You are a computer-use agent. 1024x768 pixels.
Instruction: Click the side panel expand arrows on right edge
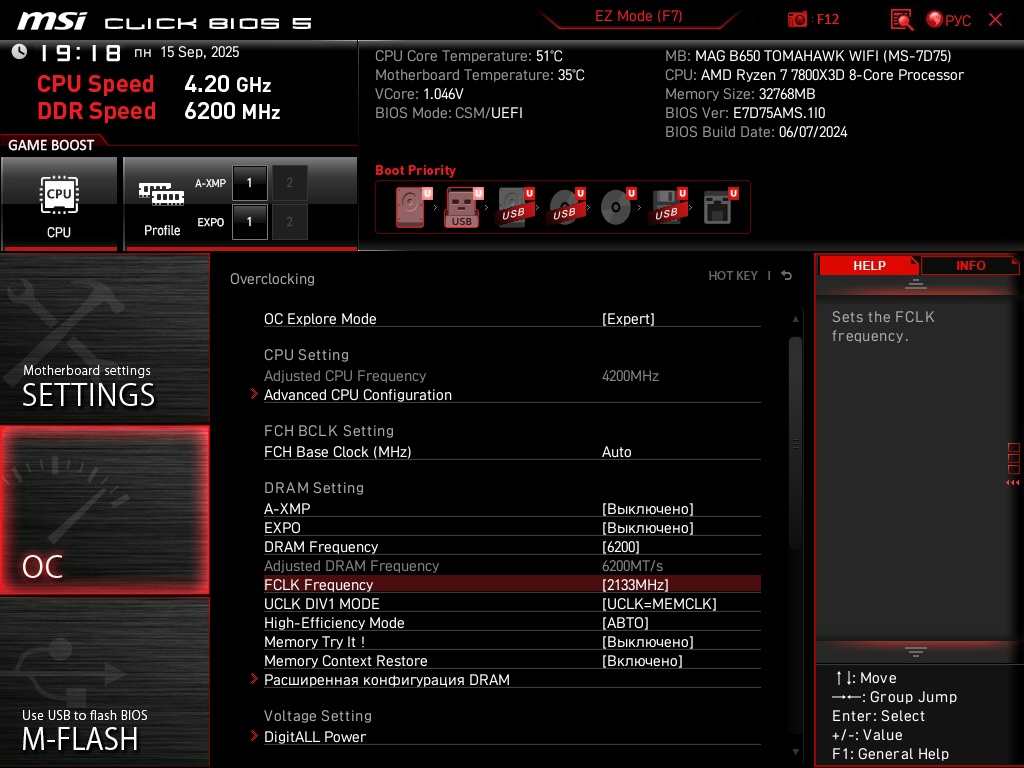point(1013,483)
